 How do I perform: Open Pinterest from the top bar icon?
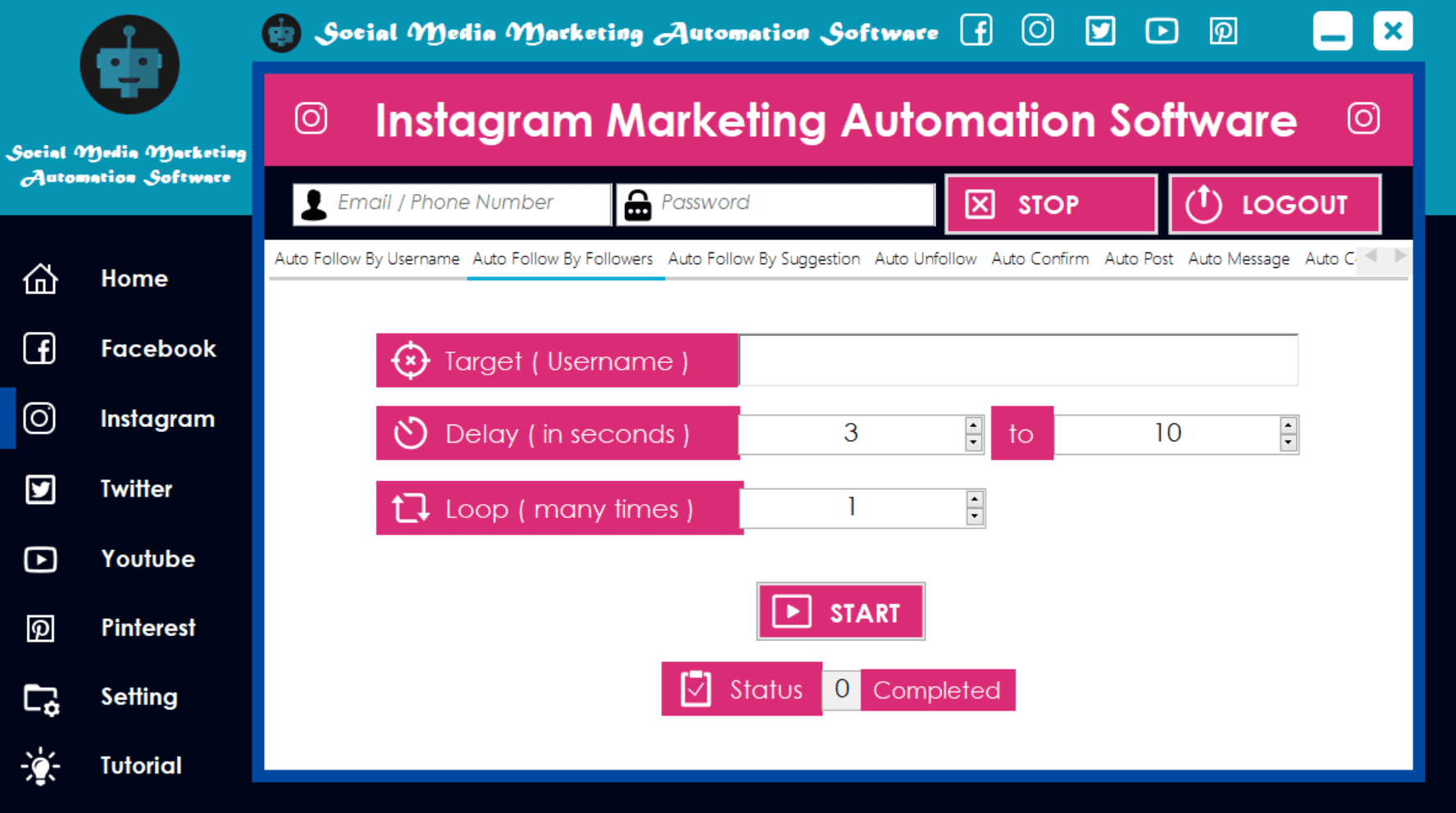(x=1223, y=31)
